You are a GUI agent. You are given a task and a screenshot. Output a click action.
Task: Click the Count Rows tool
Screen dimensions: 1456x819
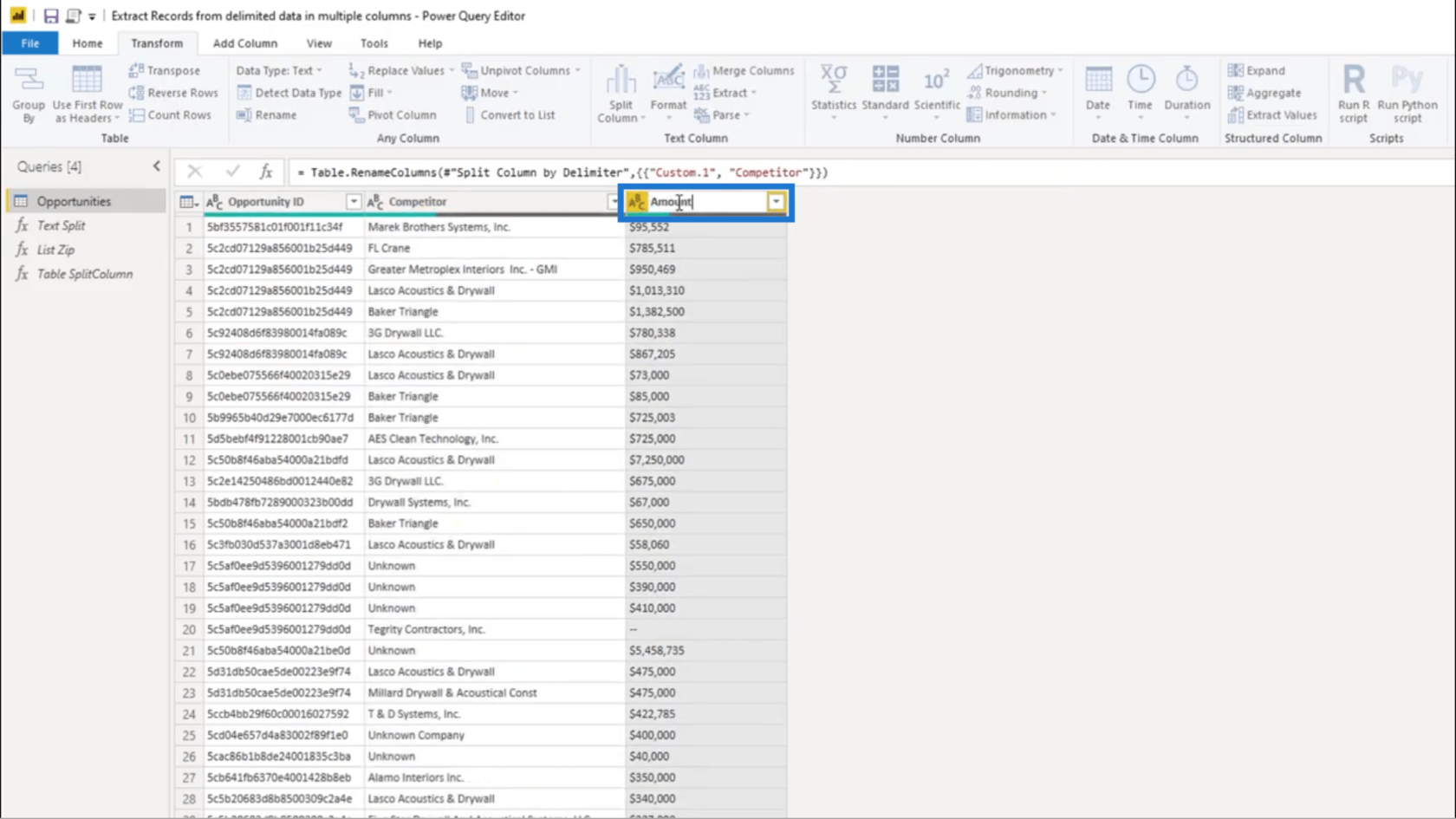pyautogui.click(x=170, y=114)
